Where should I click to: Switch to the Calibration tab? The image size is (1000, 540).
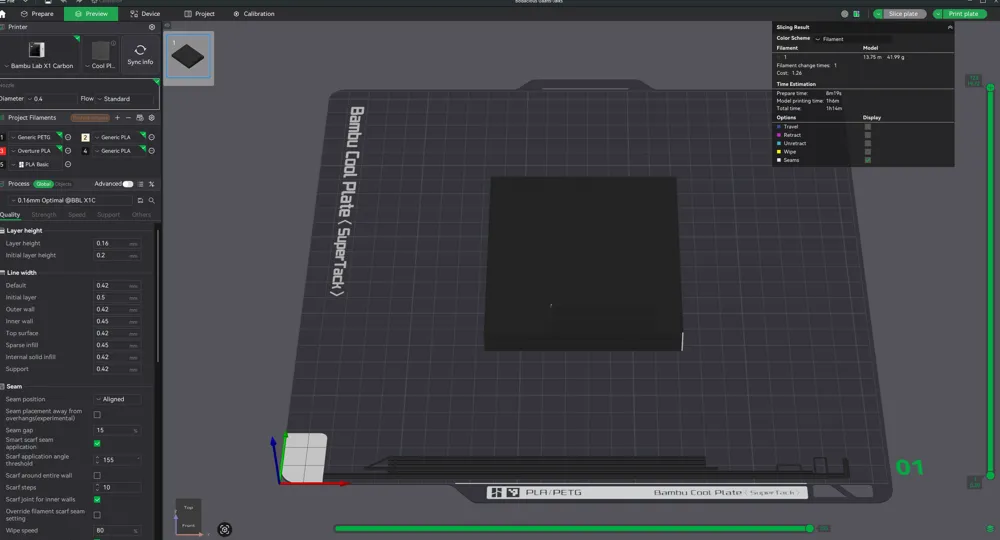point(254,13)
